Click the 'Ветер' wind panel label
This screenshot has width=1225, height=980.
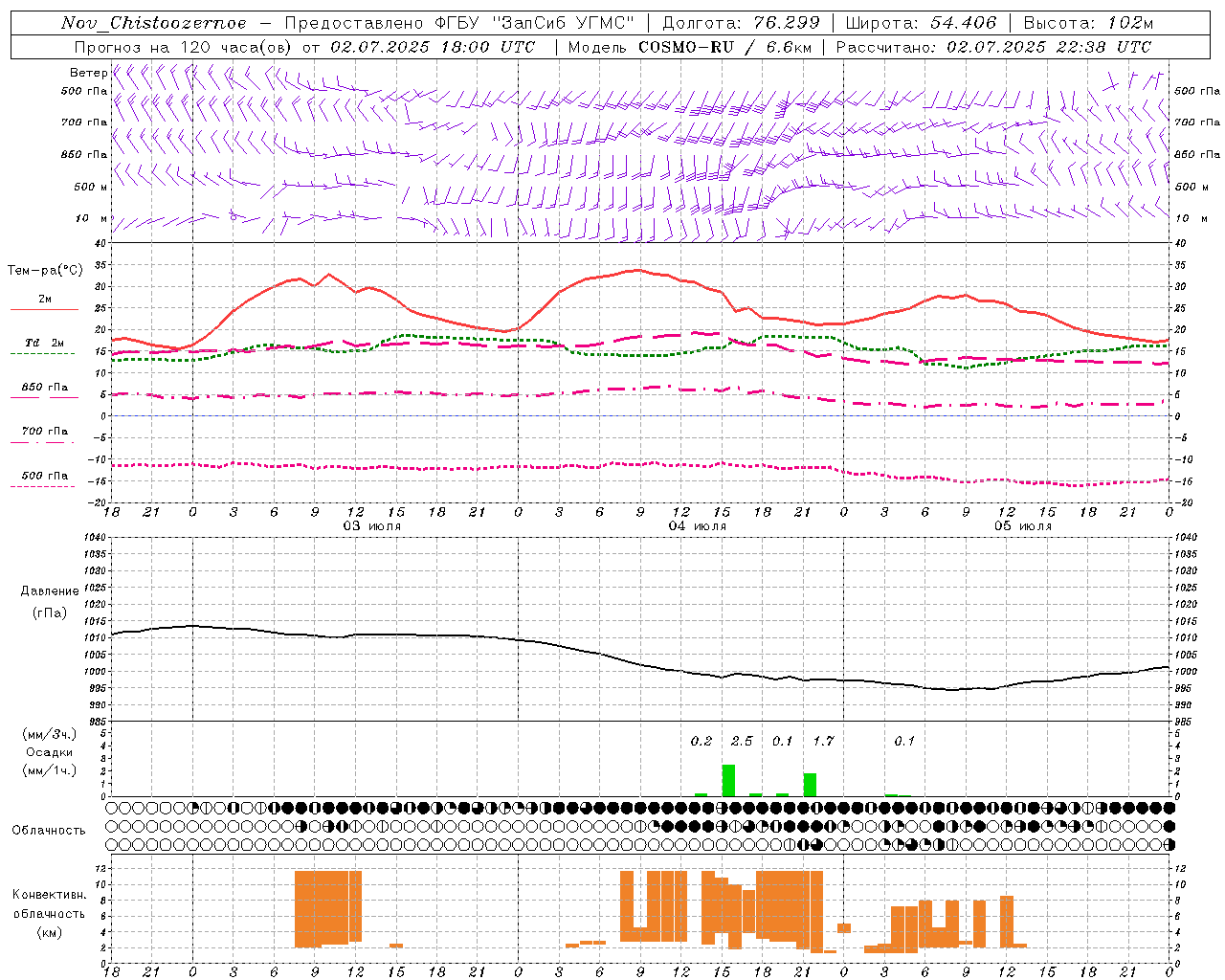coord(88,73)
